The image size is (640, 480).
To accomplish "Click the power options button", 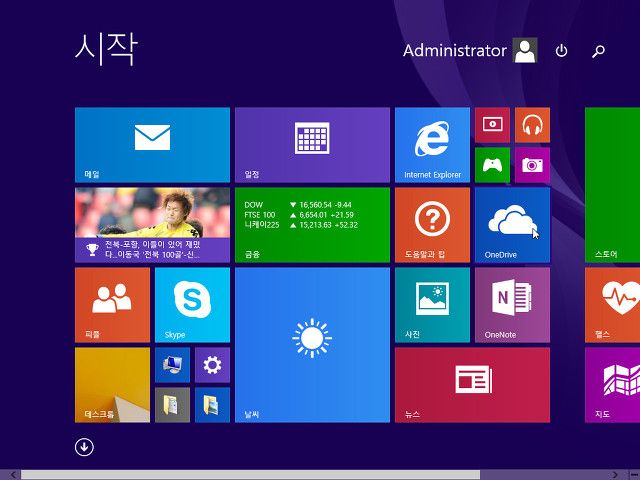I will (x=561, y=51).
